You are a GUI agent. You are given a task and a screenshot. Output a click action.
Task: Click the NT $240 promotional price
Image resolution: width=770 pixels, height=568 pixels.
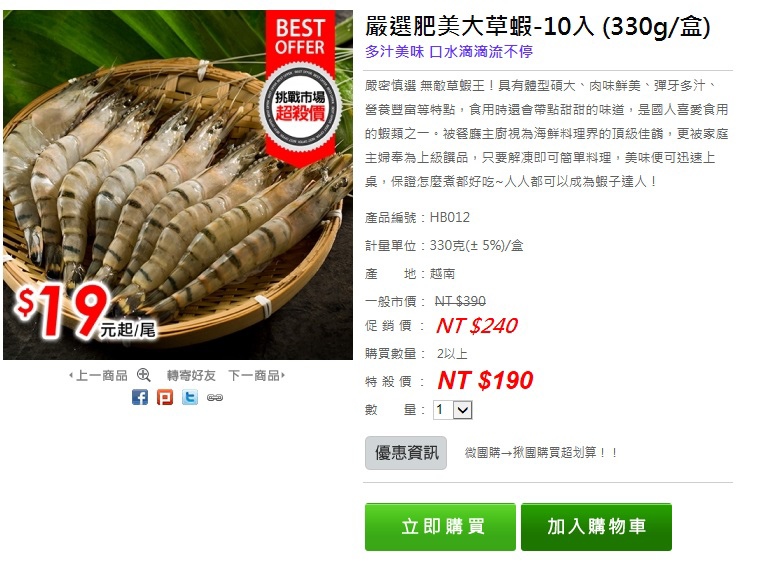tap(477, 325)
